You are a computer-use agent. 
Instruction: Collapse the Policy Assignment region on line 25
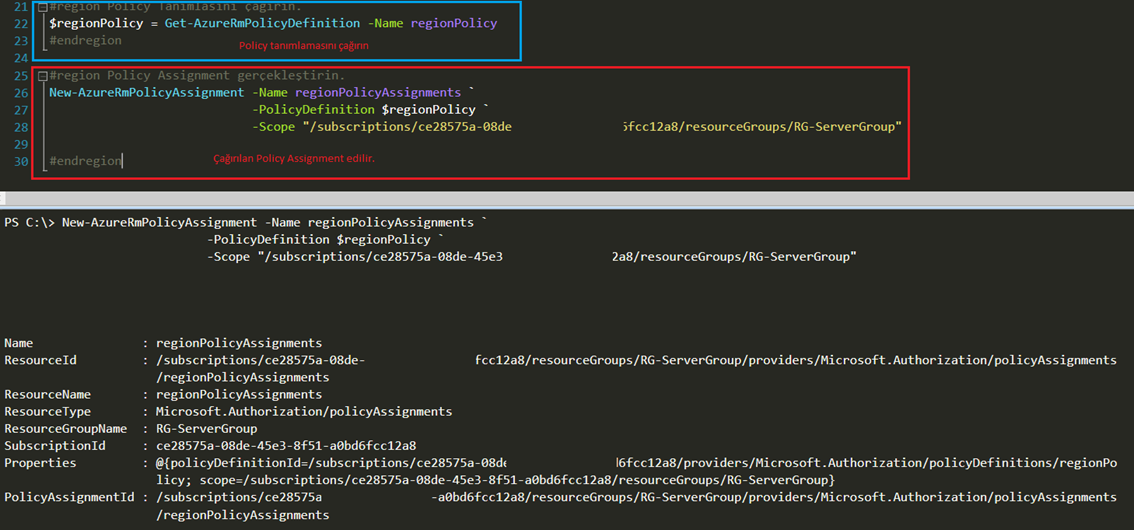[43, 75]
